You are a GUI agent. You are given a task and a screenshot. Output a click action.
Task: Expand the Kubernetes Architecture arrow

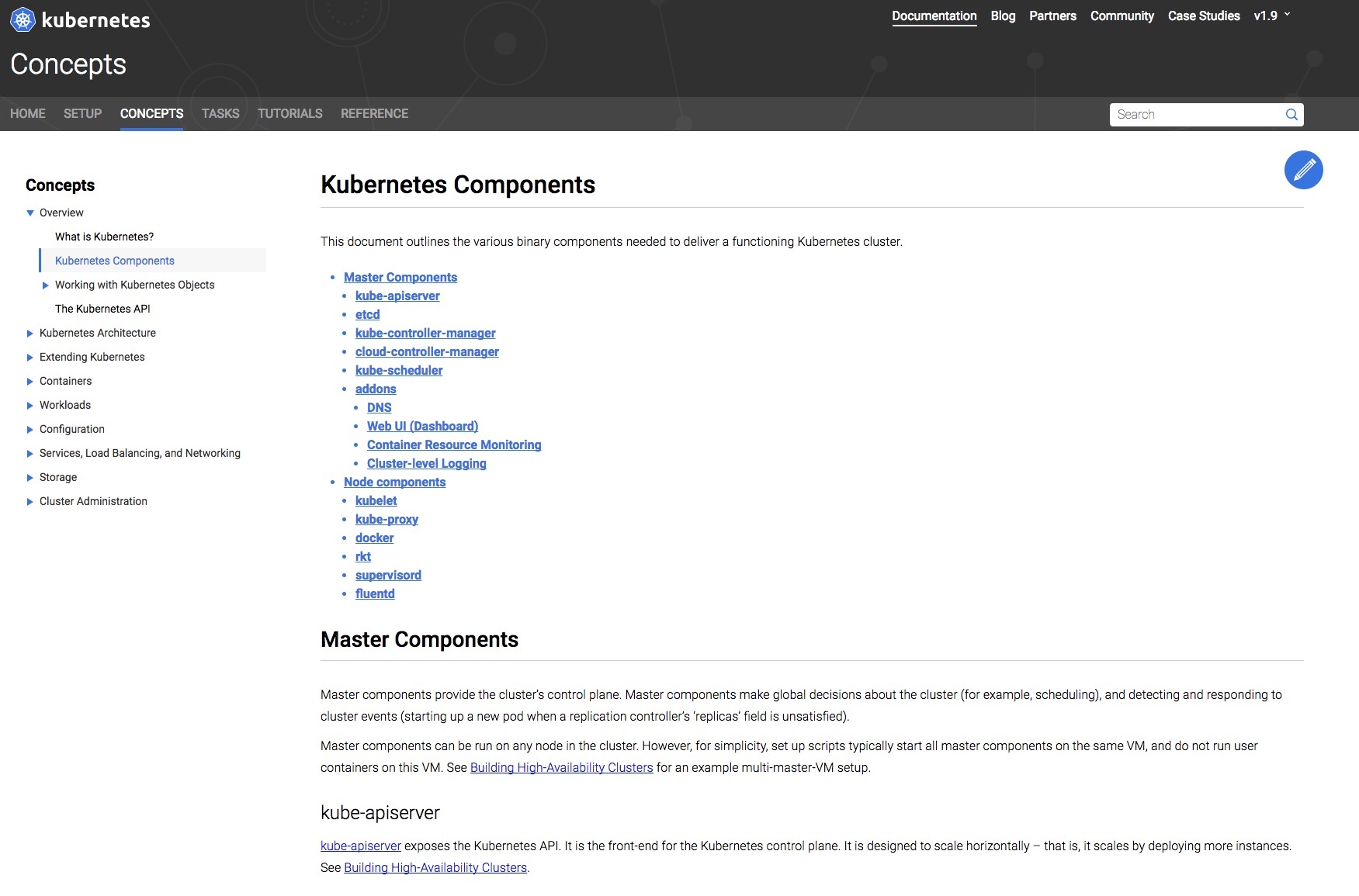(30, 334)
